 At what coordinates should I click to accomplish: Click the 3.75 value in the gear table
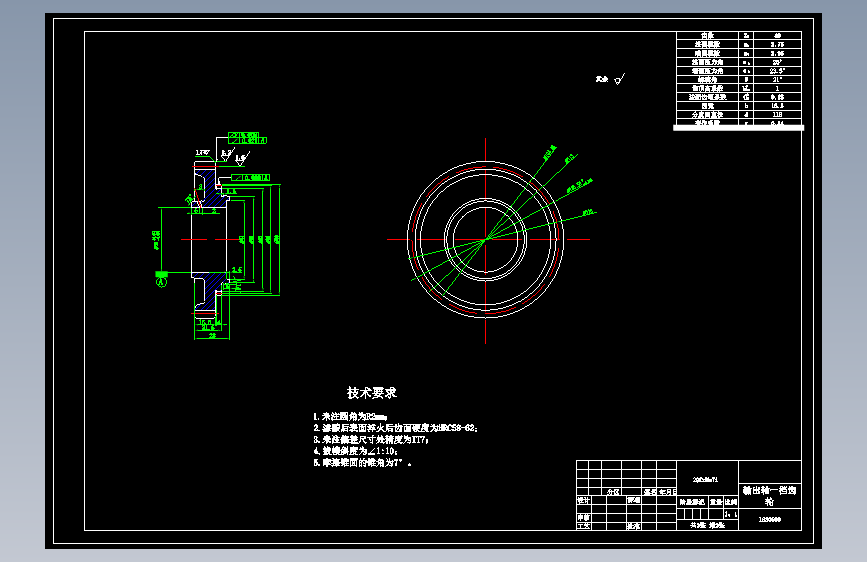click(x=777, y=44)
